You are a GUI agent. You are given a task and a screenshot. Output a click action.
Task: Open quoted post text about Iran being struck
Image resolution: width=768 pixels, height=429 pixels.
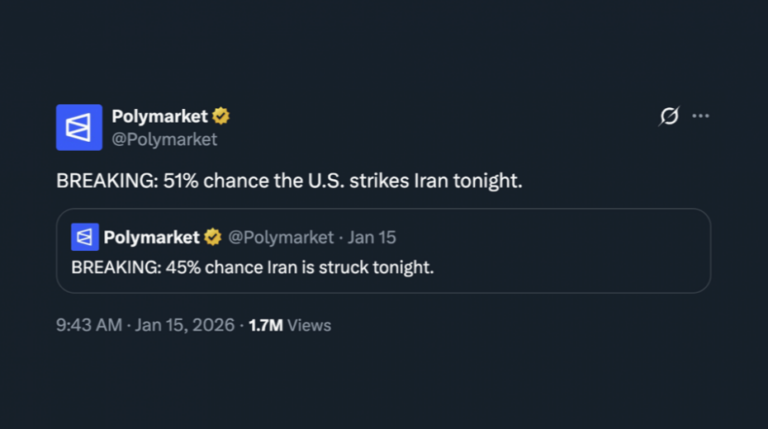coord(252,267)
